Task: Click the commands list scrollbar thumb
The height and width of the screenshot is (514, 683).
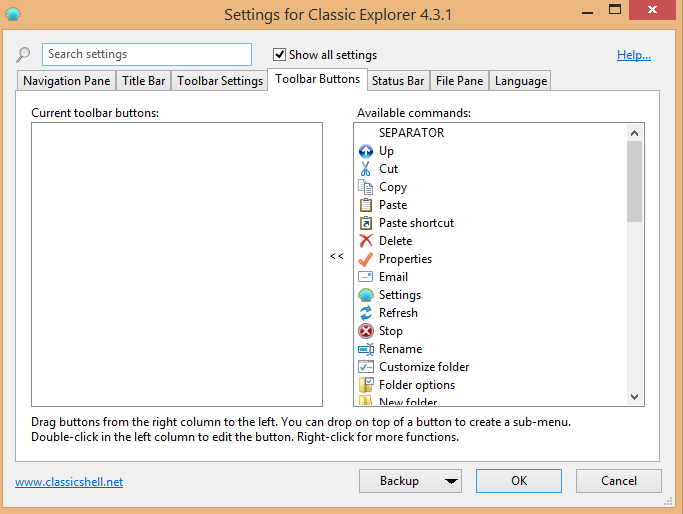Action: (x=634, y=182)
